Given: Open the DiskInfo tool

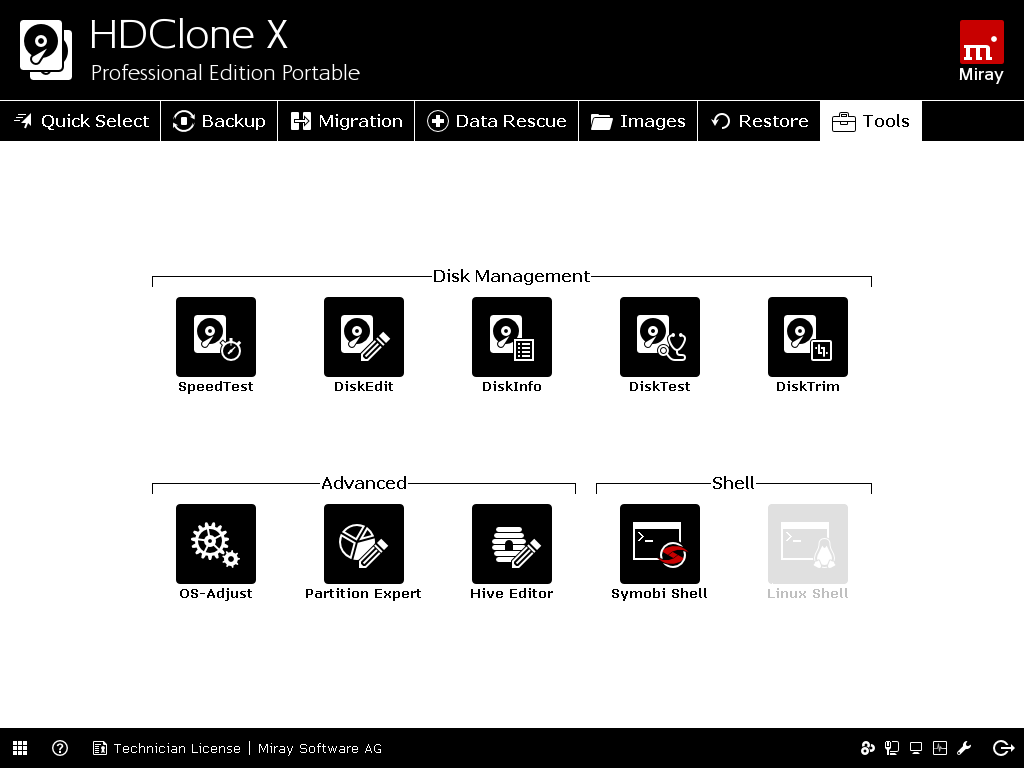Looking at the screenshot, I should [512, 337].
